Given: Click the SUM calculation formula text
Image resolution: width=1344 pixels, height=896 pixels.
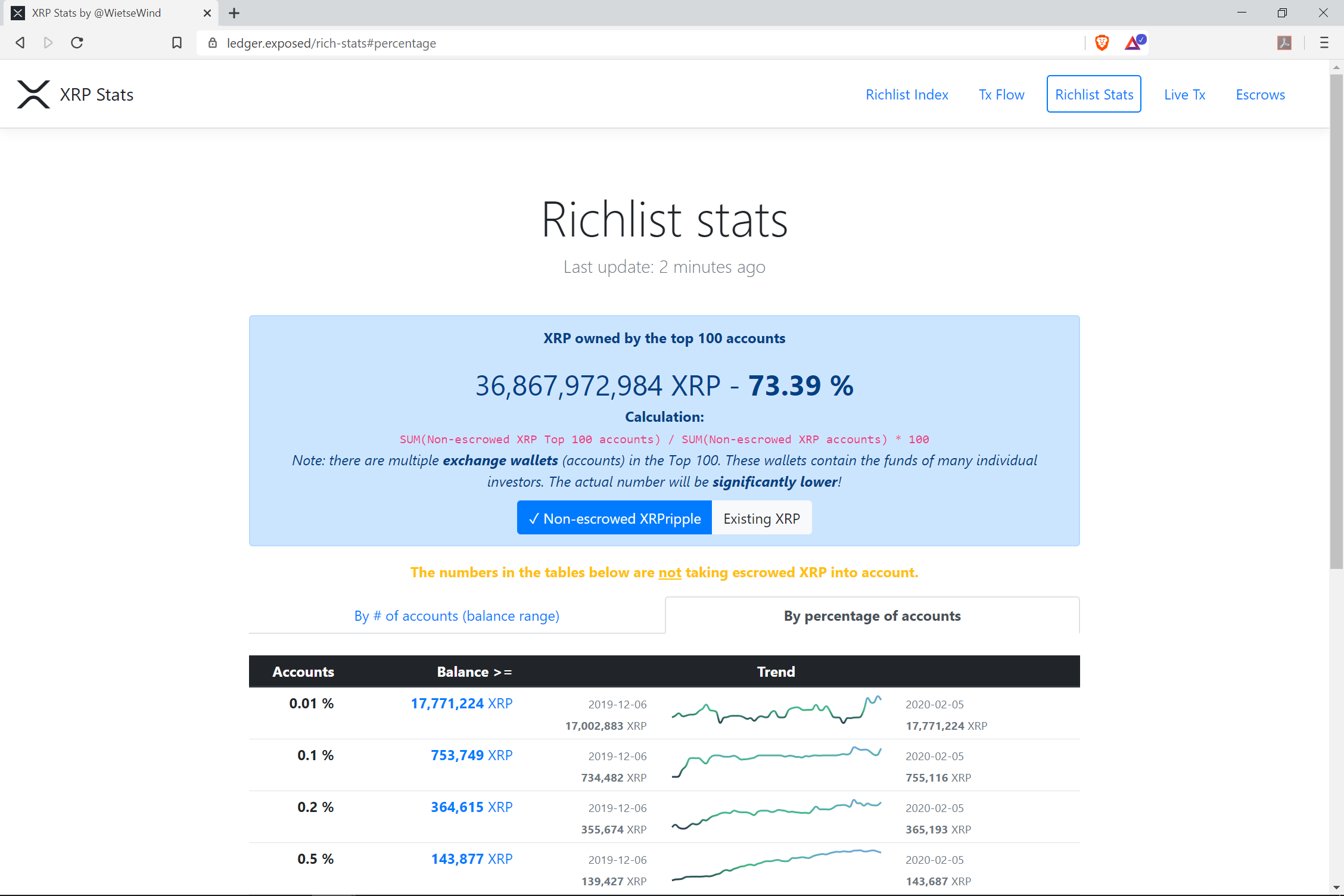Looking at the screenshot, I should tap(664, 439).
